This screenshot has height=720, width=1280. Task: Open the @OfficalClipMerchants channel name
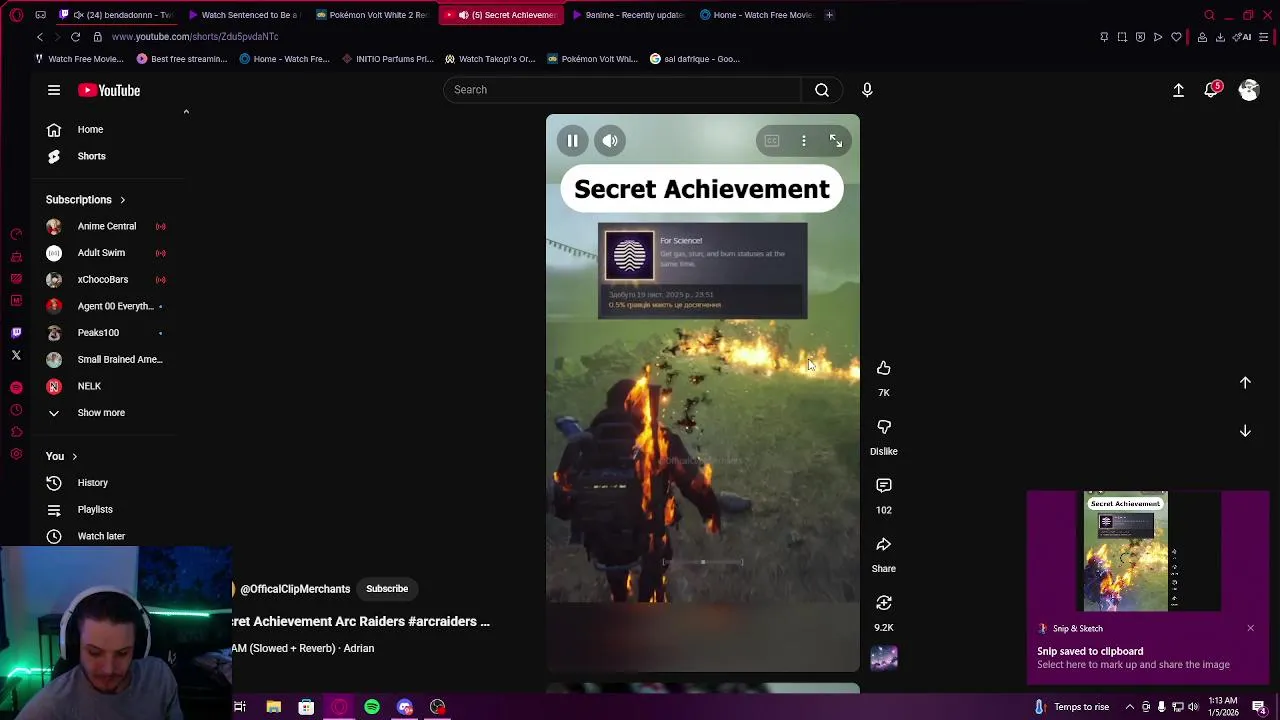click(x=295, y=589)
